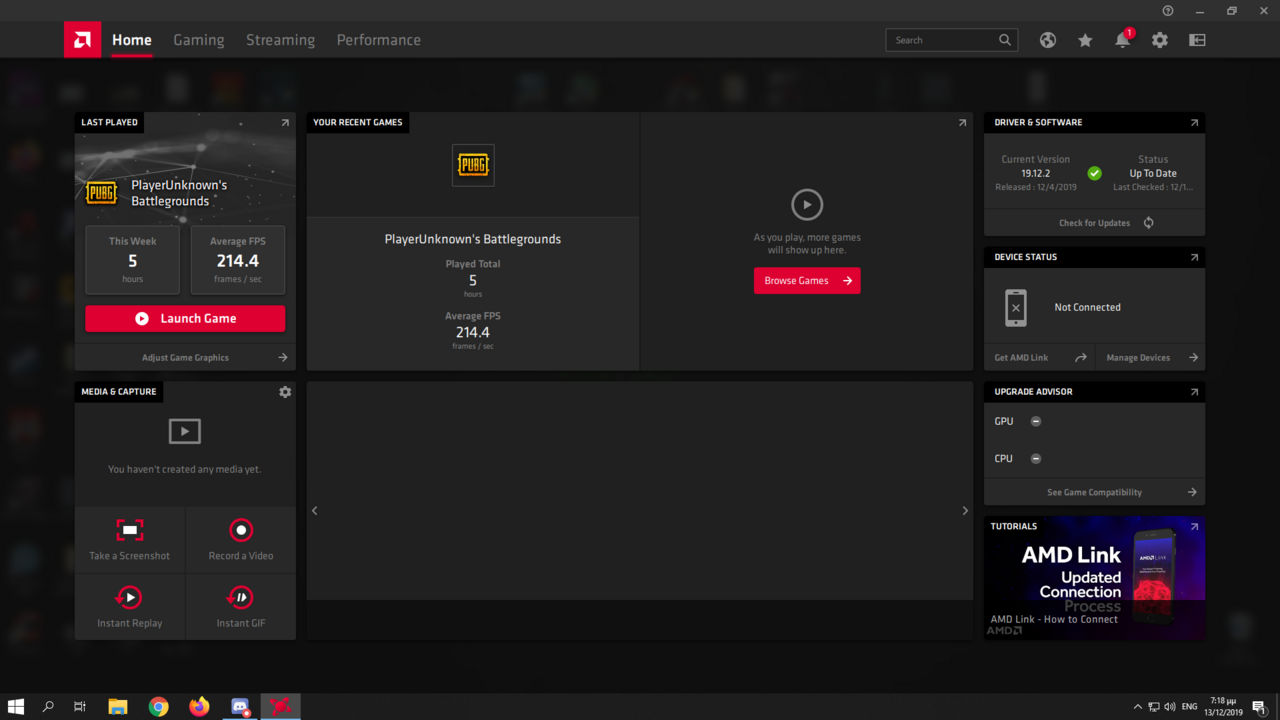1280x720 pixels.
Task: Open Media & Capture settings gear
Action: tap(285, 392)
